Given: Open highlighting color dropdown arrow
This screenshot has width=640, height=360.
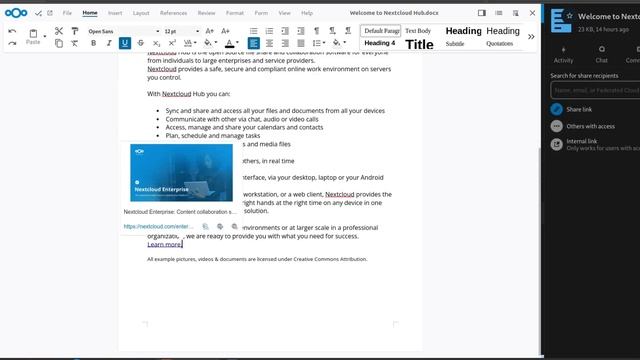Looking at the screenshot, I should (x=216, y=43).
